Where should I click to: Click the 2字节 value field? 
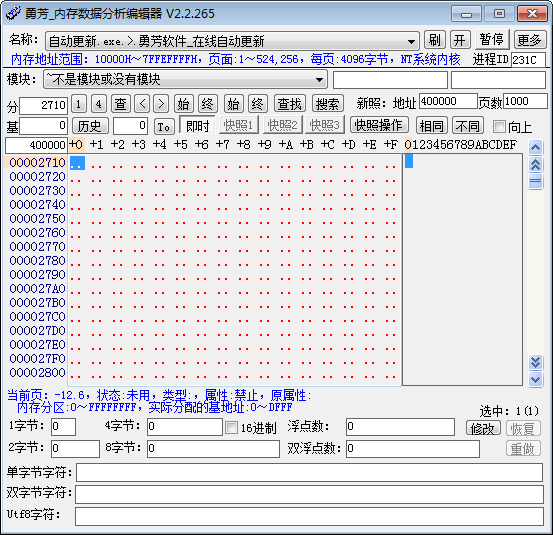pos(75,449)
